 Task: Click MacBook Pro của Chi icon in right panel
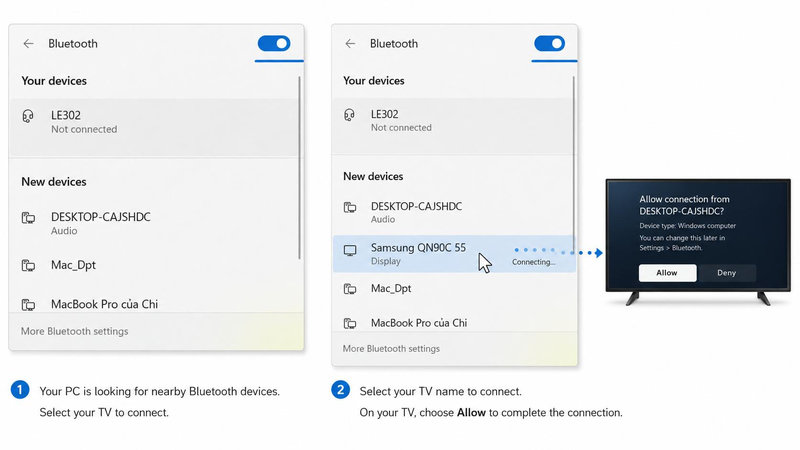[350, 323]
